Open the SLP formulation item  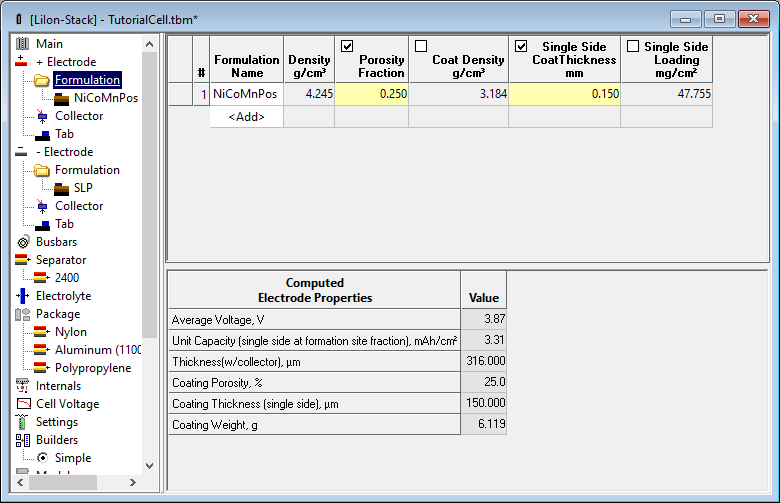pyautogui.click(x=83, y=188)
